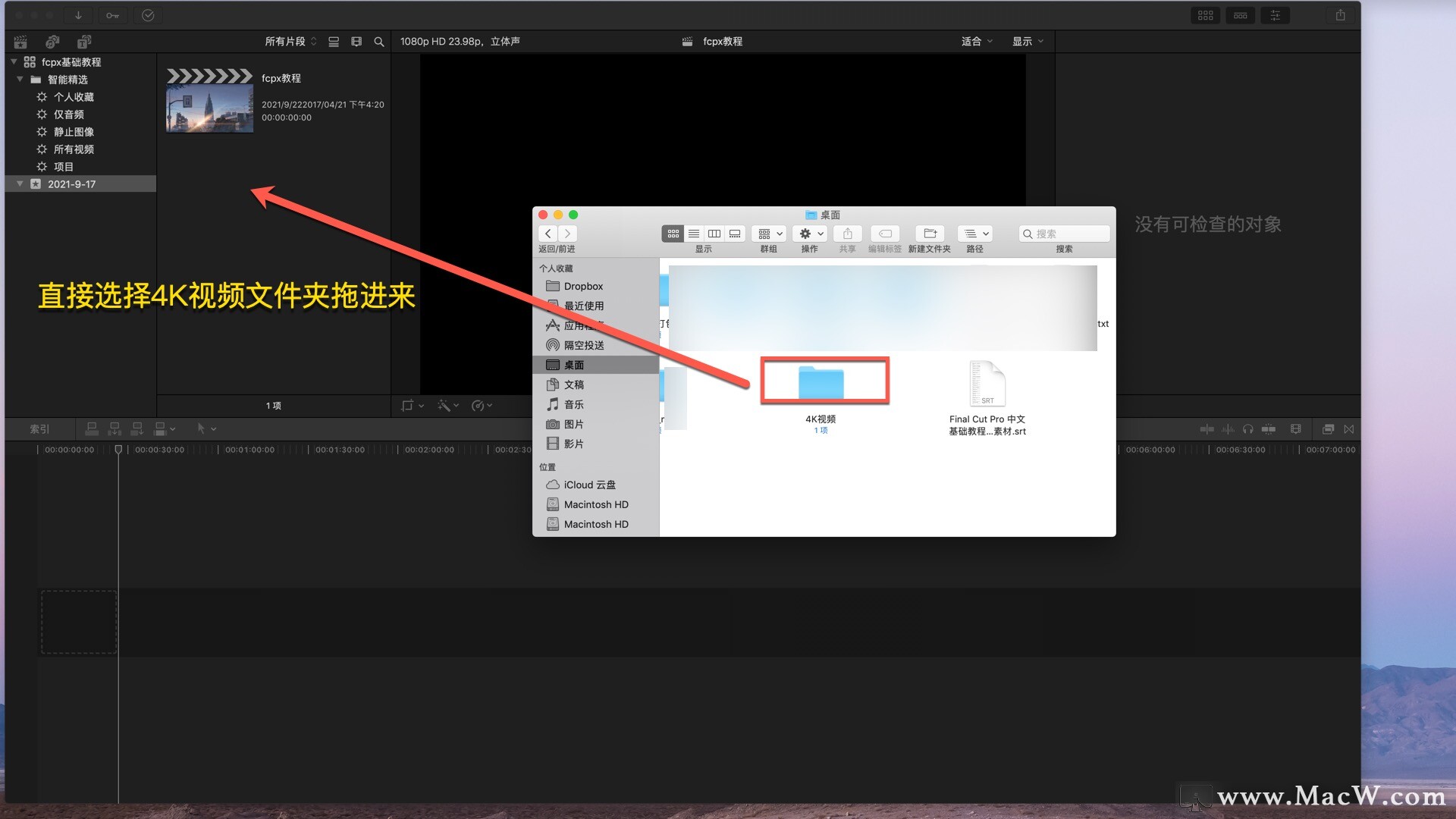The height and width of the screenshot is (819, 1456).
Task: Open the clip appearance filmstrip options
Action: 356,42
